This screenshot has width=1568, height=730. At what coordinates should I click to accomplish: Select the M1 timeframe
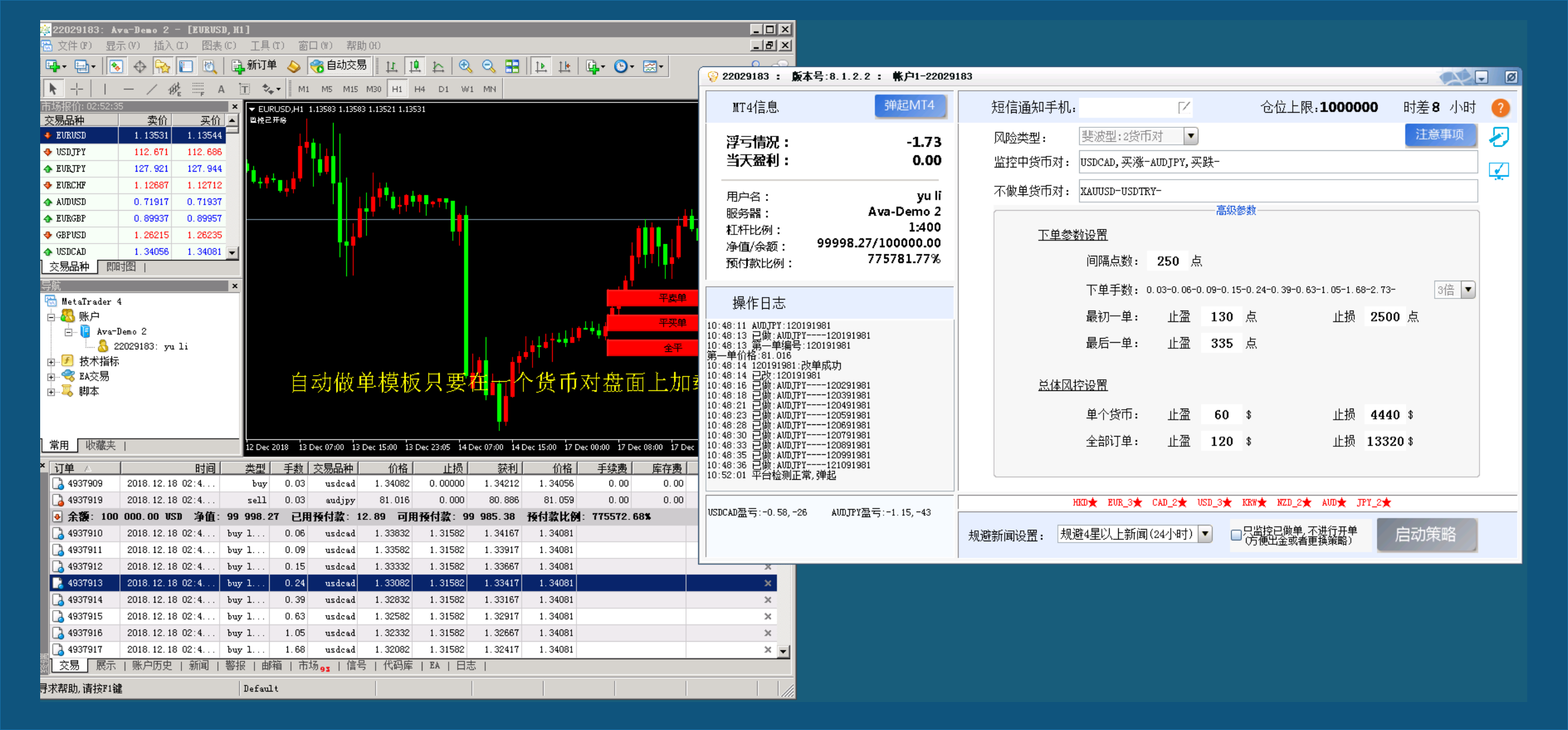coord(304,89)
